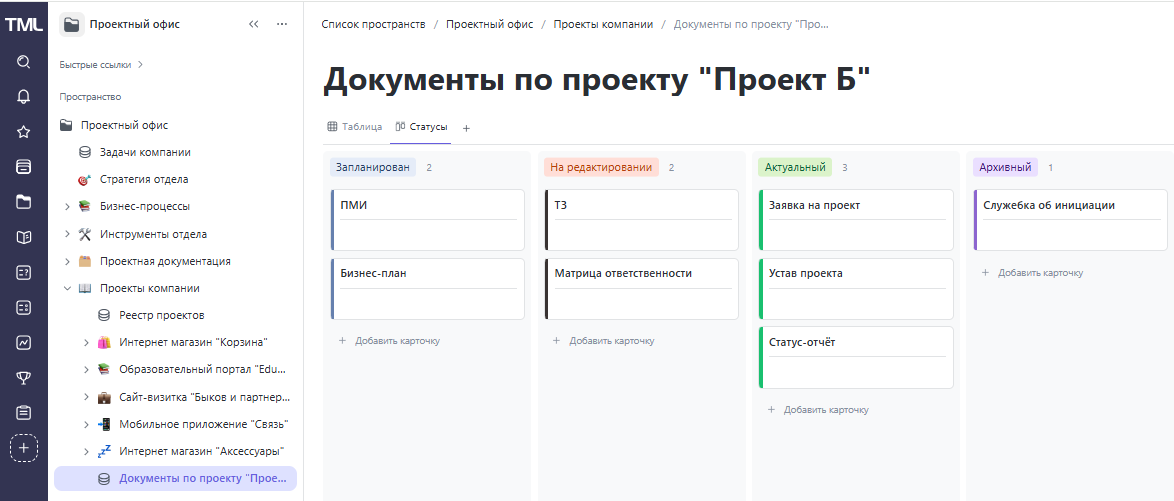Open the Бизнес-план card
This screenshot has width=1174, height=501.
click(x=428, y=289)
